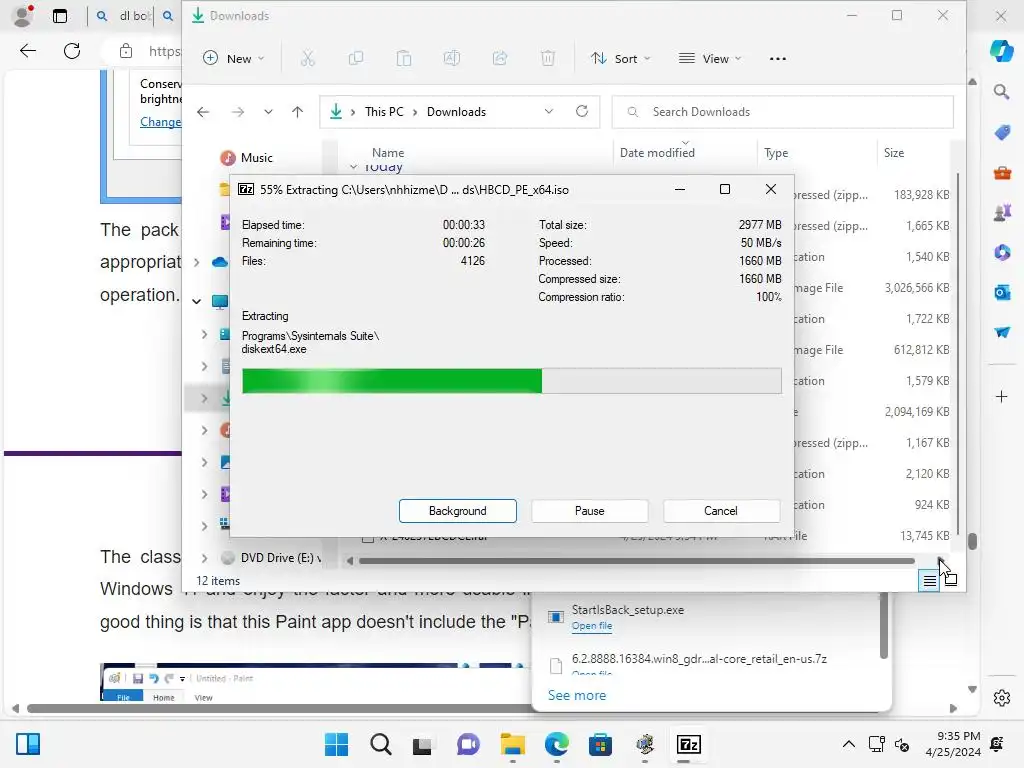Show hidden system tray icons
This screenshot has height=768, width=1024.
(848, 744)
